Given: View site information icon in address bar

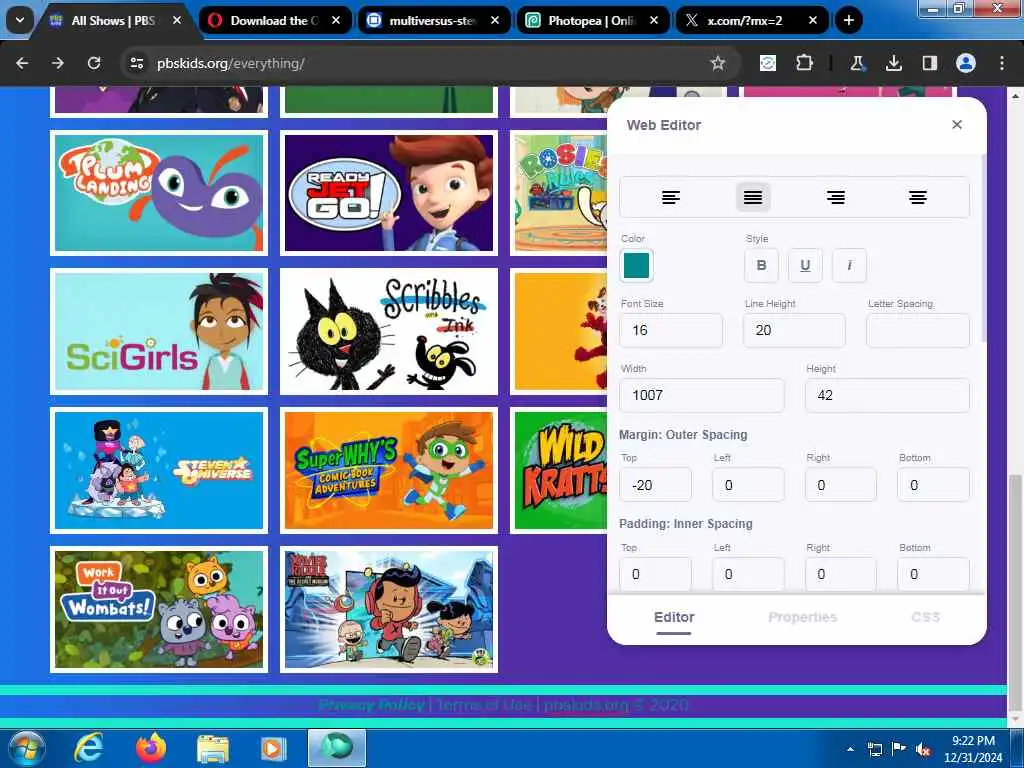Looking at the screenshot, I should click(136, 63).
